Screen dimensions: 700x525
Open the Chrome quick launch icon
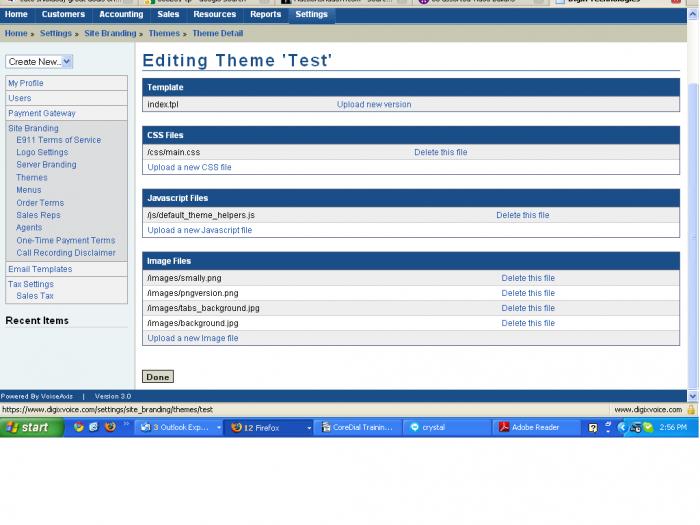click(79, 427)
